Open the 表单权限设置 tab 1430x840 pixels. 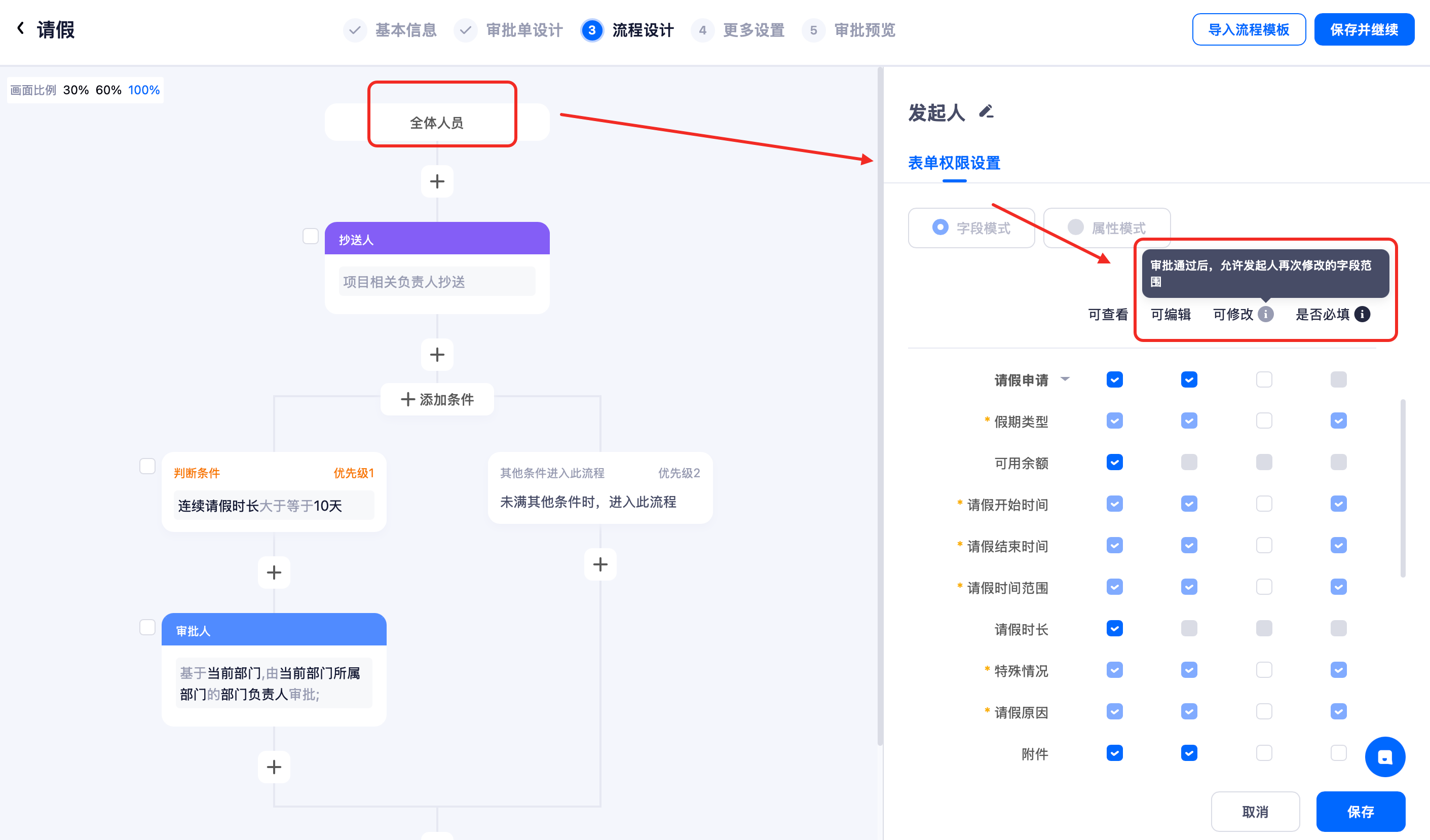(954, 163)
